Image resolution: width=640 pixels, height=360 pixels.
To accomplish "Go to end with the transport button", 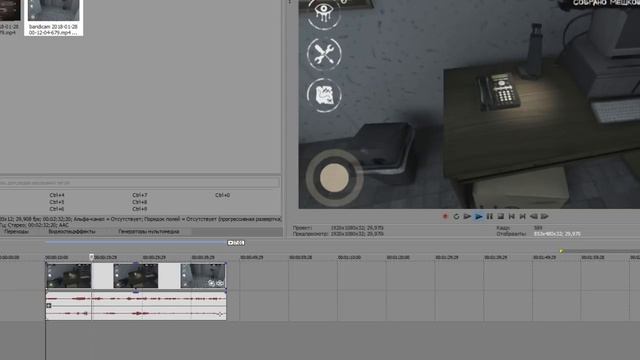I will 522,216.
